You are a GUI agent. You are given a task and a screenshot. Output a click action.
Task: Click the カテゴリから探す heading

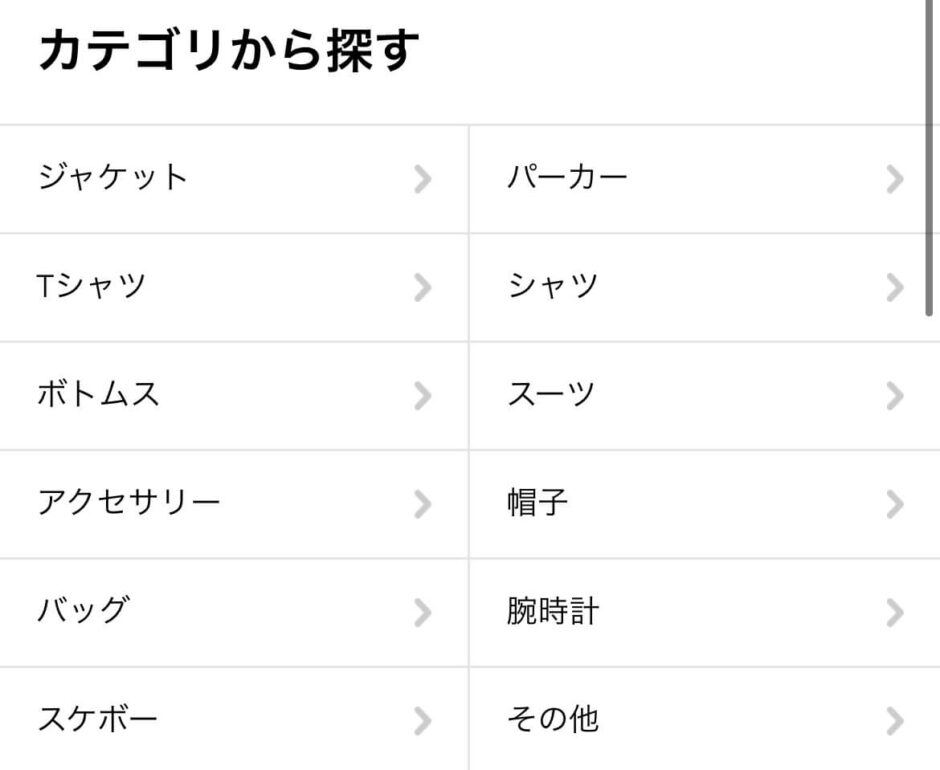[x=228, y=52]
